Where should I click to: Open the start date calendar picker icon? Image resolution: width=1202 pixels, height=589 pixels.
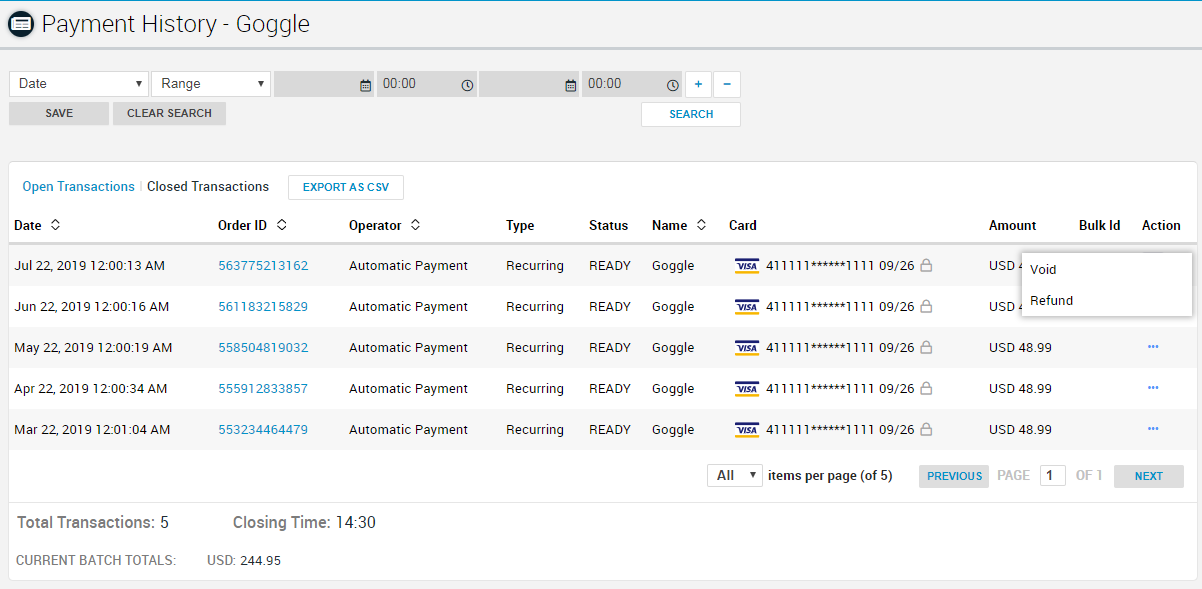coord(365,85)
